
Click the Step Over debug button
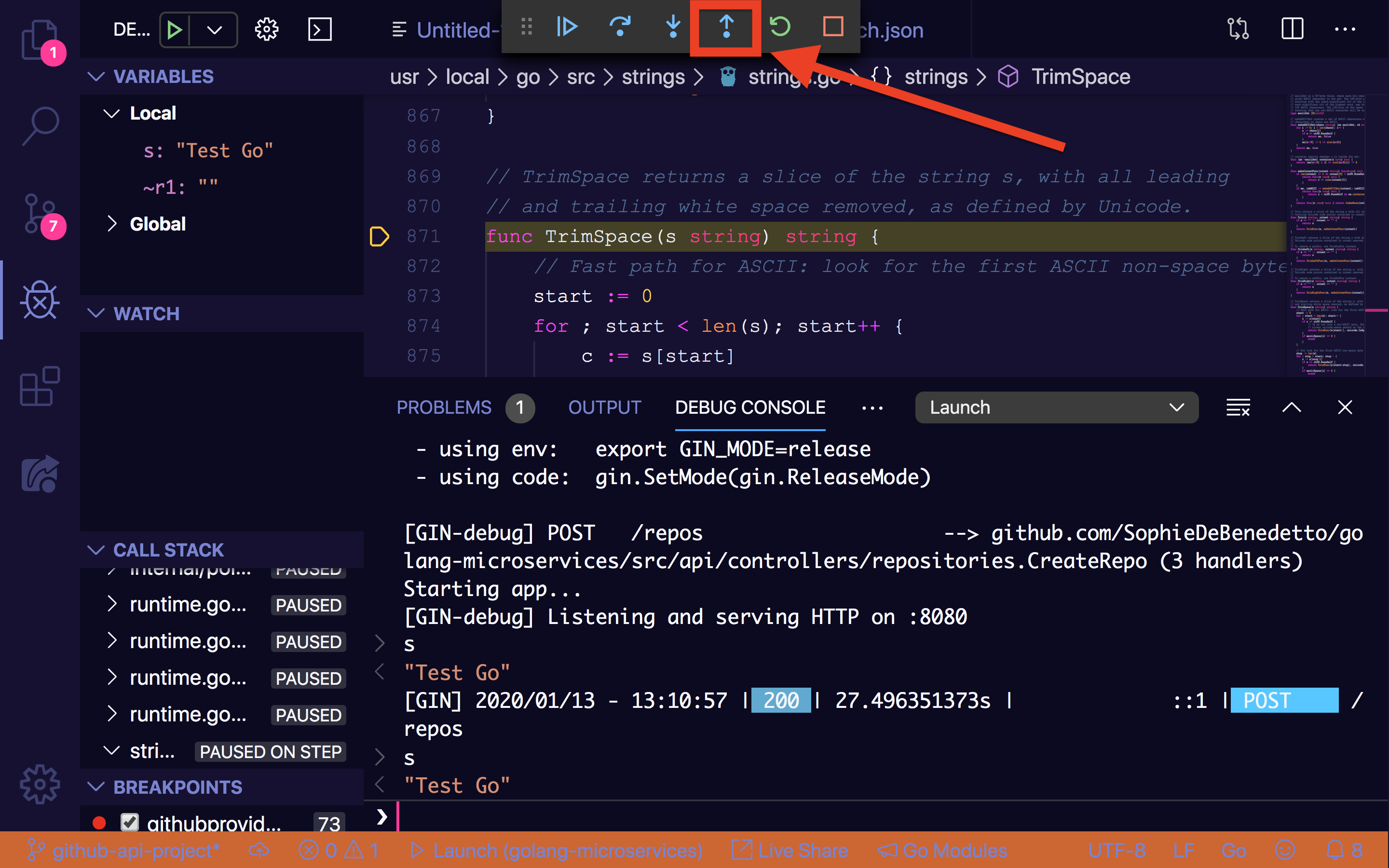[x=620, y=27]
